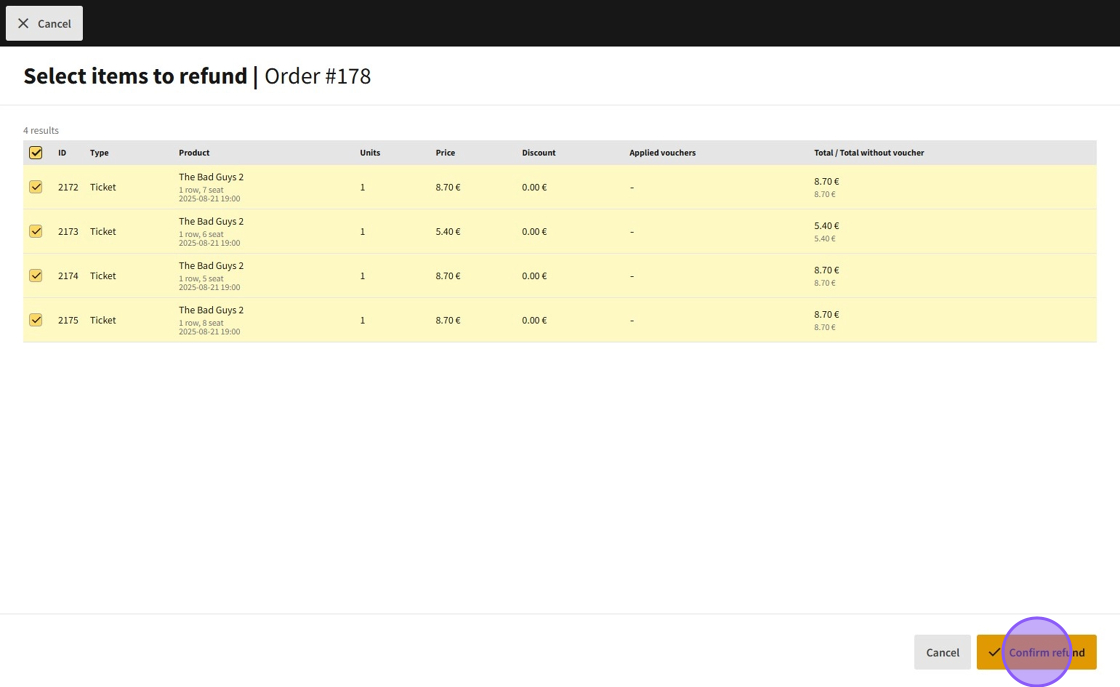
Task: Click the Total / Total without voucher header
Action: tap(868, 153)
